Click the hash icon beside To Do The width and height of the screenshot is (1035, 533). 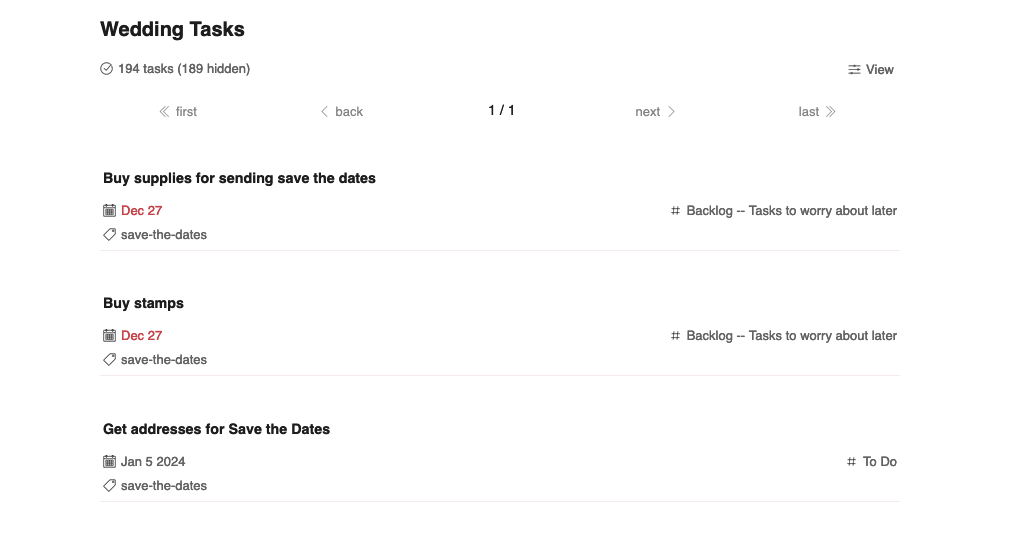(852, 462)
